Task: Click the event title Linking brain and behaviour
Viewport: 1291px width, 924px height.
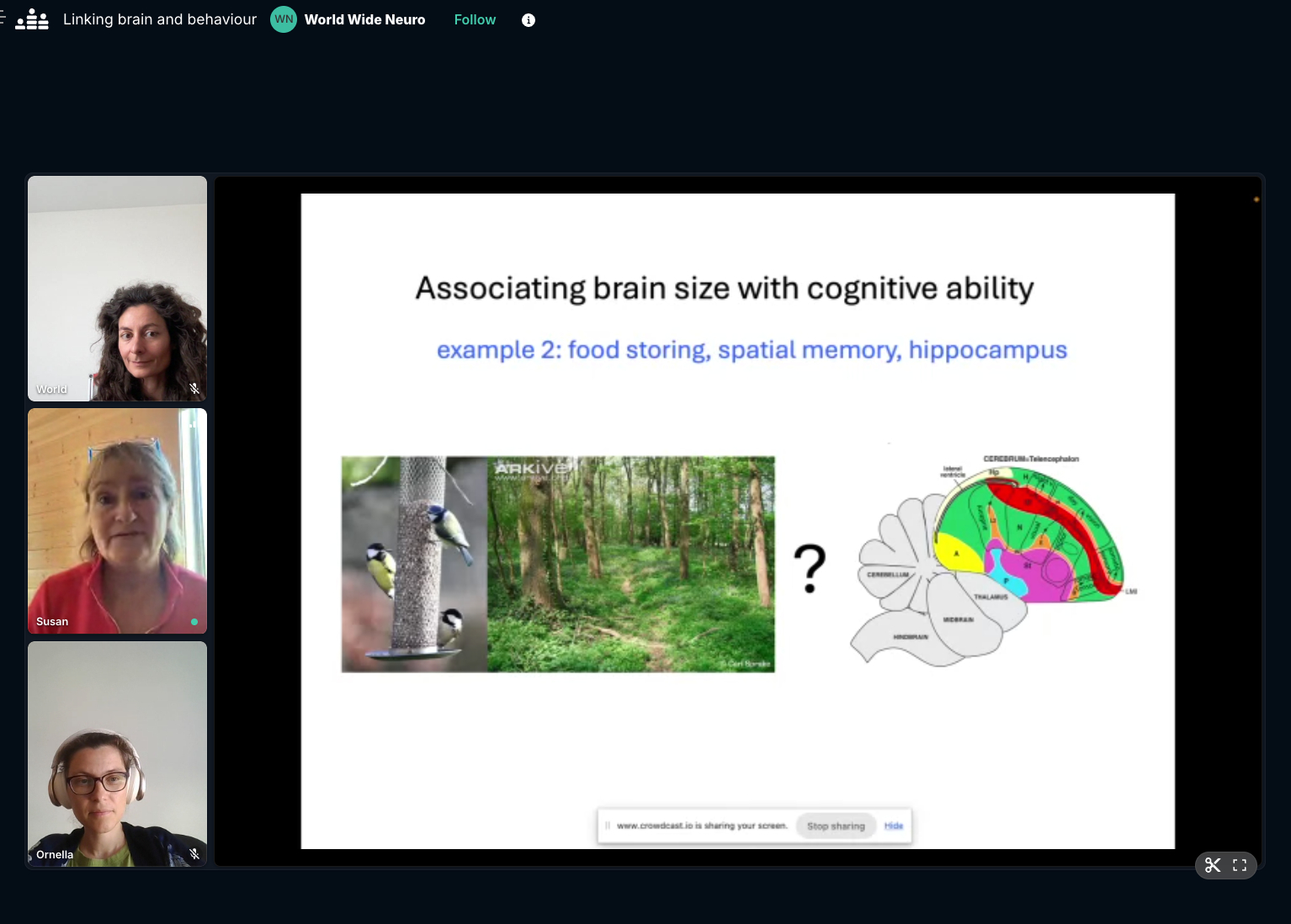Action: (x=160, y=19)
